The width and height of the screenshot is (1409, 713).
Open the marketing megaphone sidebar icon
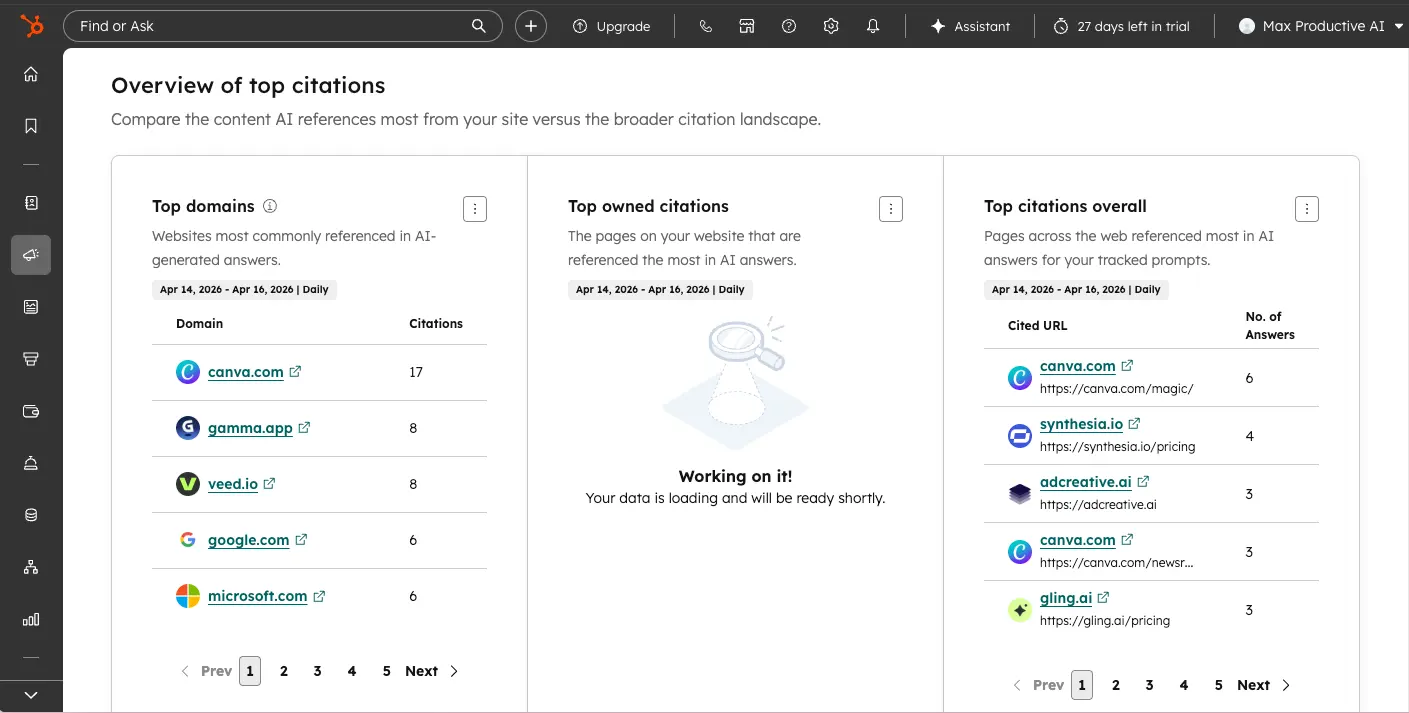(x=31, y=255)
